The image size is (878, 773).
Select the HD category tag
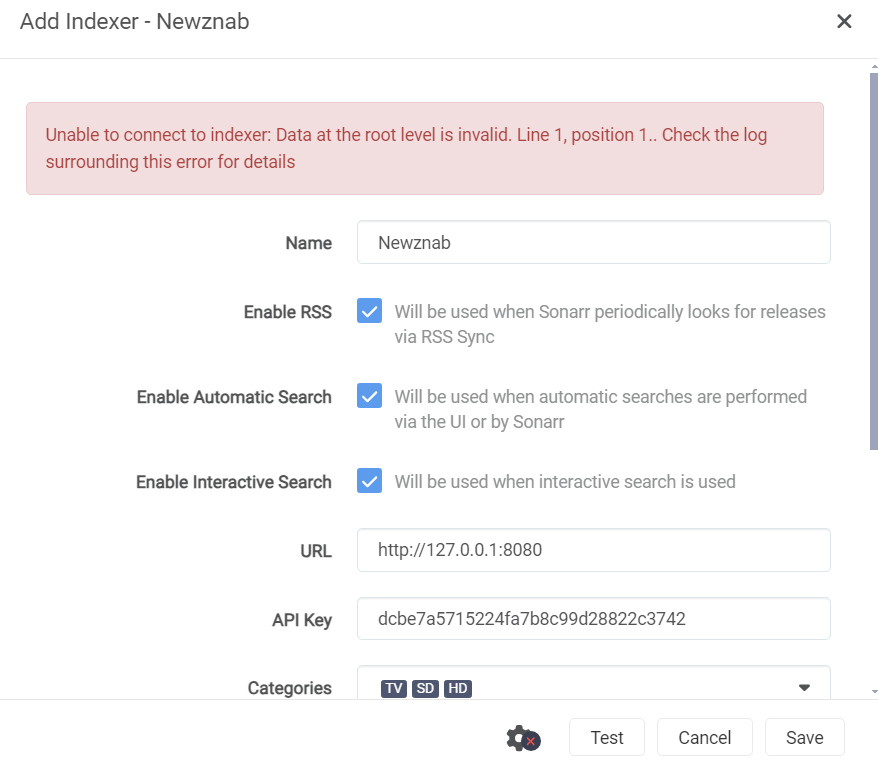457,688
